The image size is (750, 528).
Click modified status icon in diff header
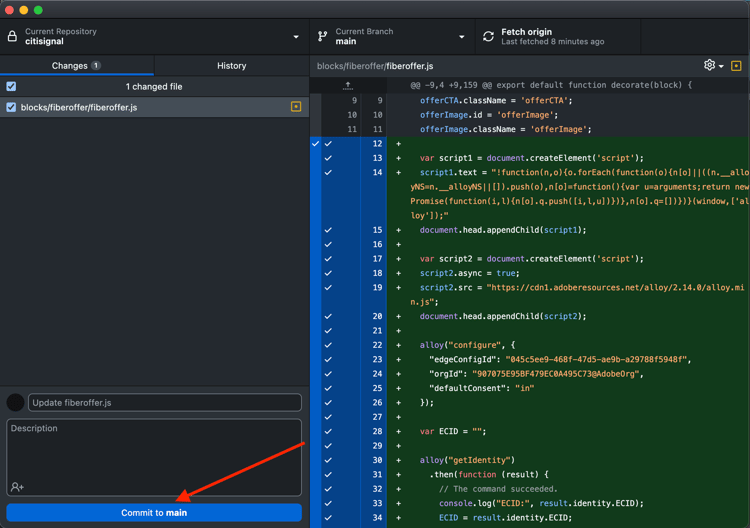coord(736,66)
